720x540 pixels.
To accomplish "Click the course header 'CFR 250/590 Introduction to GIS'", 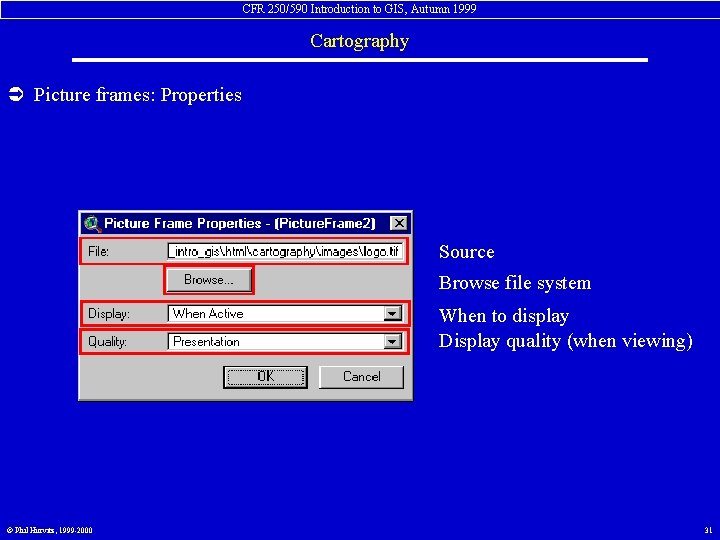I will (324, 9).
